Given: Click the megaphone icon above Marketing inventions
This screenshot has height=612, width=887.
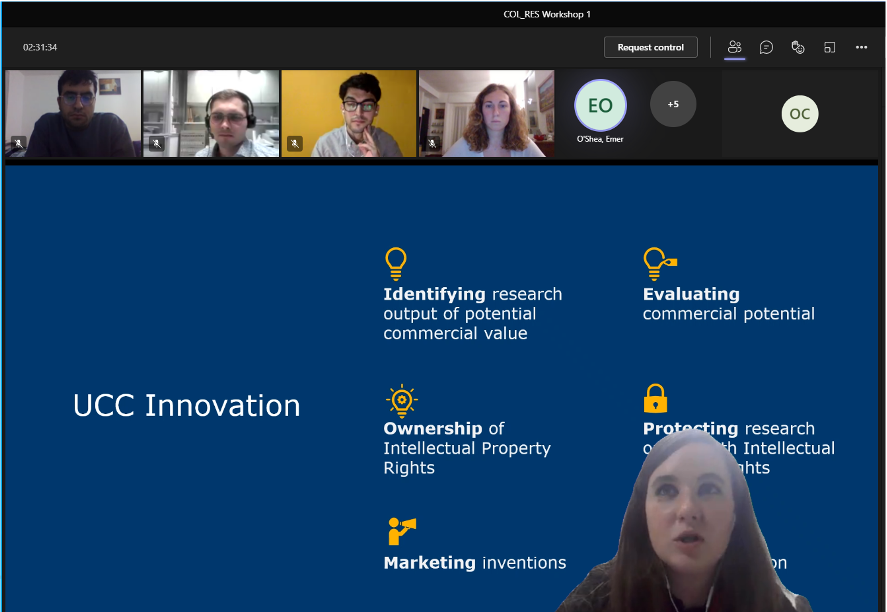Looking at the screenshot, I should [402, 532].
